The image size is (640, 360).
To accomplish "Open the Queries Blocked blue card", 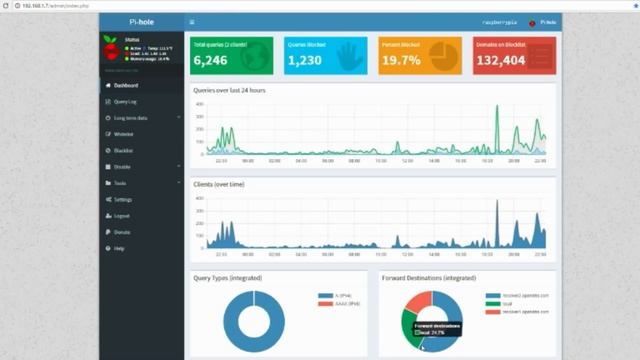I will click(326, 56).
